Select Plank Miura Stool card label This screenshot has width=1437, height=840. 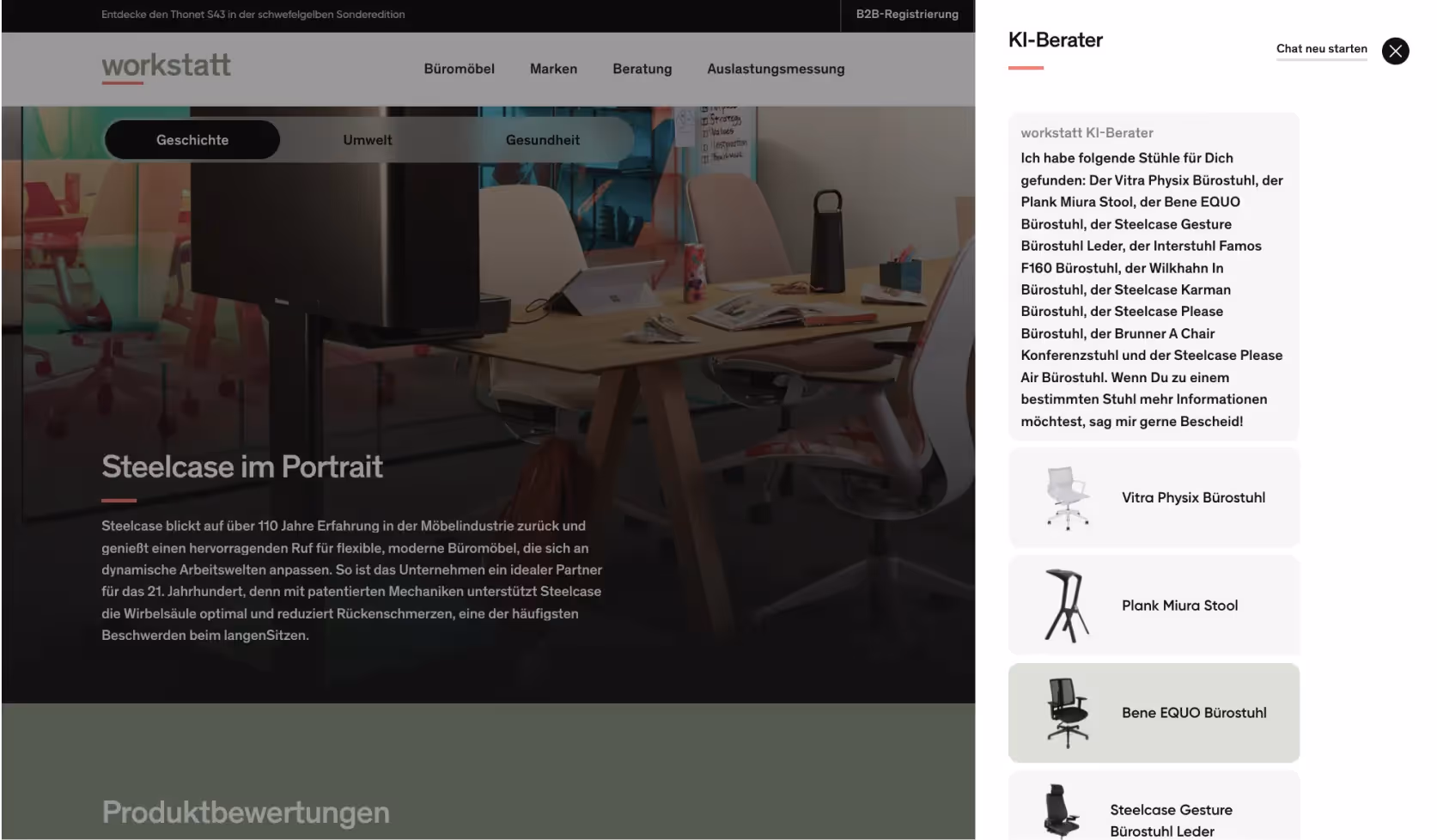tap(1179, 606)
